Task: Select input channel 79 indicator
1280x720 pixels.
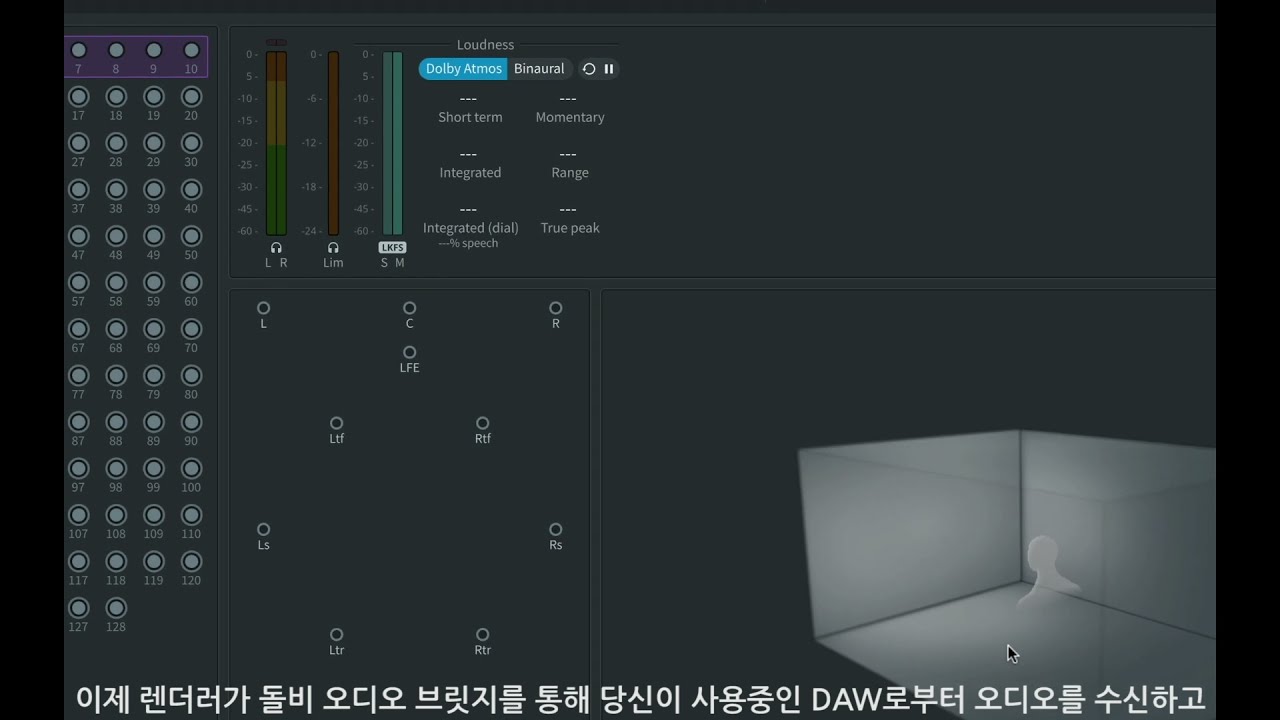Action: 153,376
